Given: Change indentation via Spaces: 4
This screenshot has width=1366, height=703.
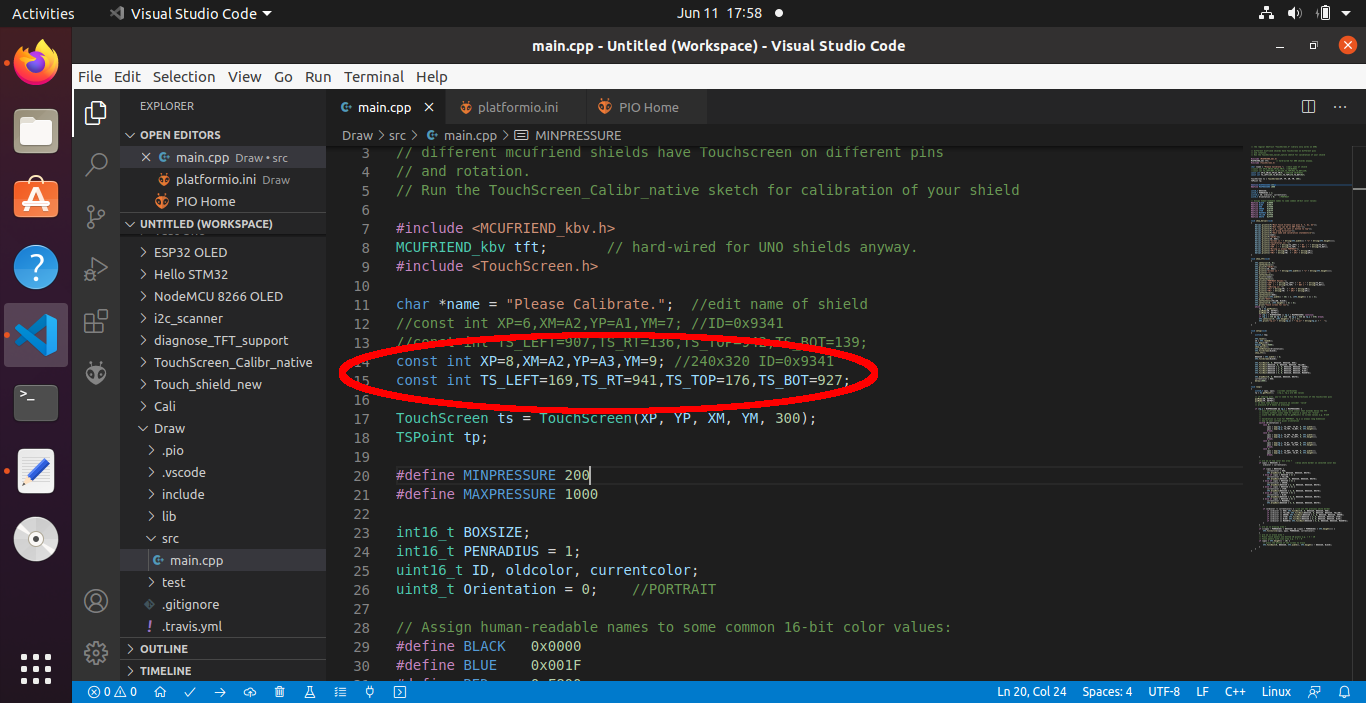Looking at the screenshot, I should click(x=1107, y=692).
